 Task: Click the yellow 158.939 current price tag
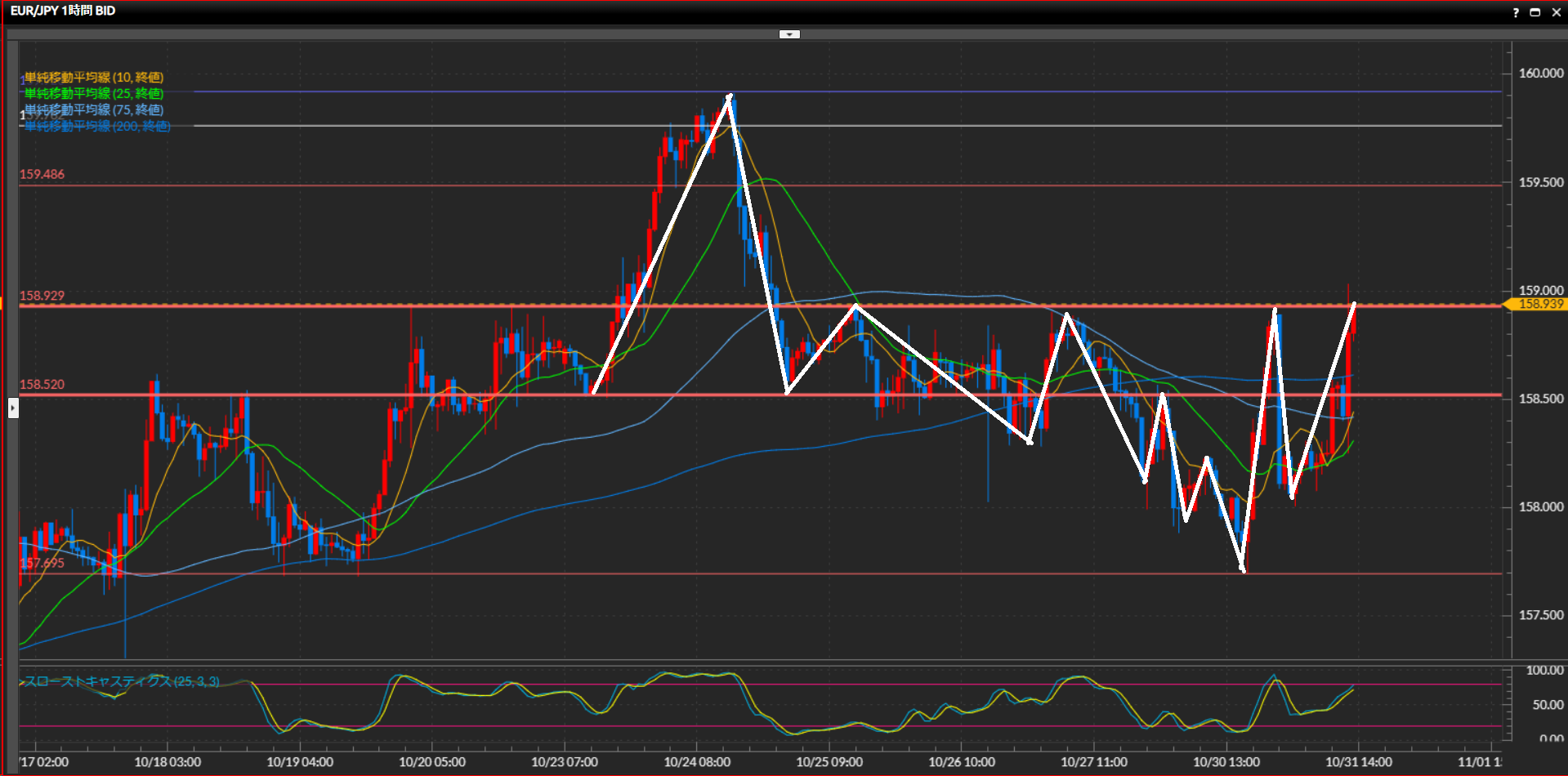pyautogui.click(x=1539, y=304)
